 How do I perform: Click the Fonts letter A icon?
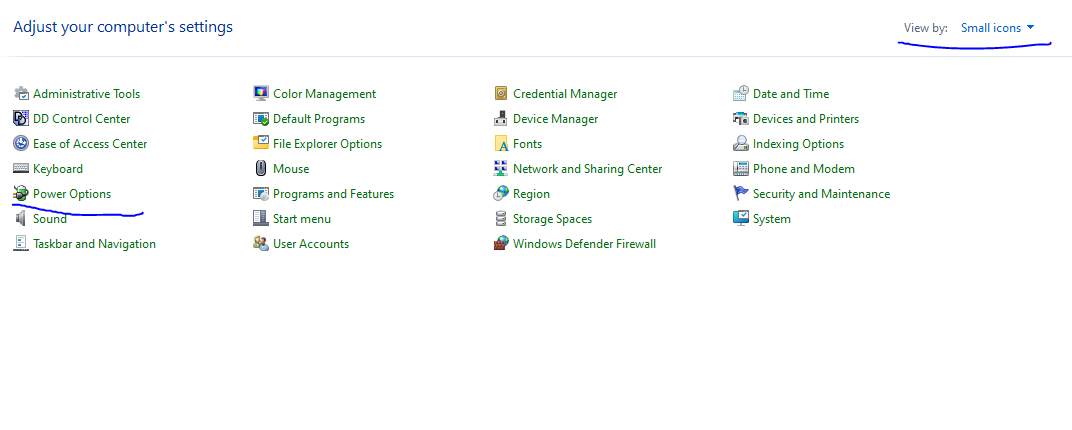tap(501, 144)
